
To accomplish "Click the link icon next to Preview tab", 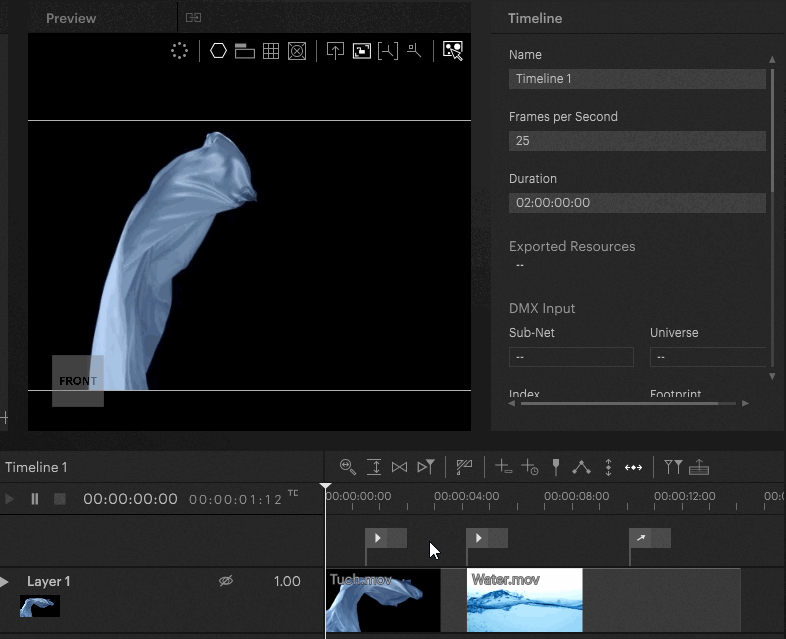I will tap(193, 18).
